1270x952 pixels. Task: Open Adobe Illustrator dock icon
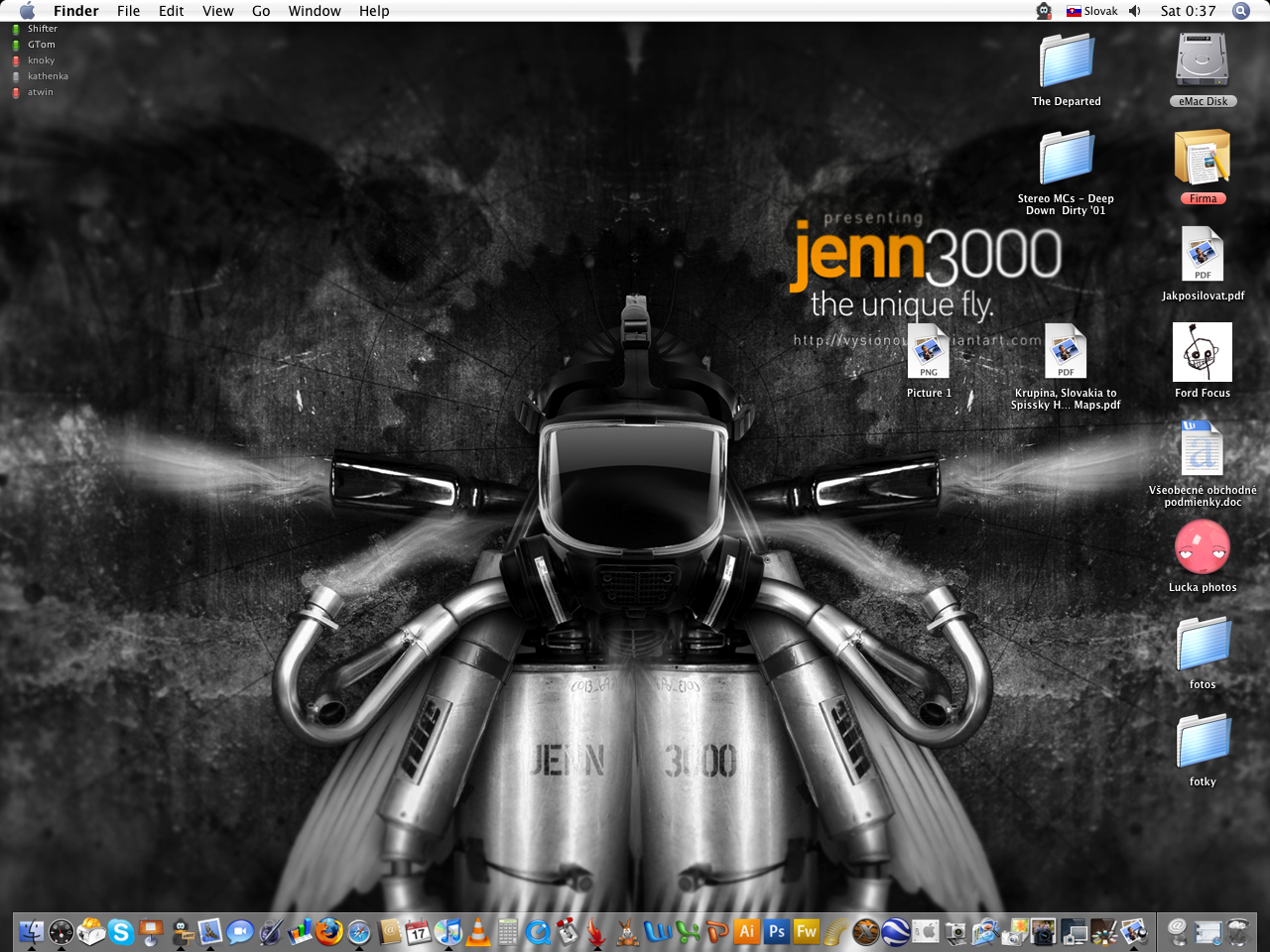click(x=747, y=932)
